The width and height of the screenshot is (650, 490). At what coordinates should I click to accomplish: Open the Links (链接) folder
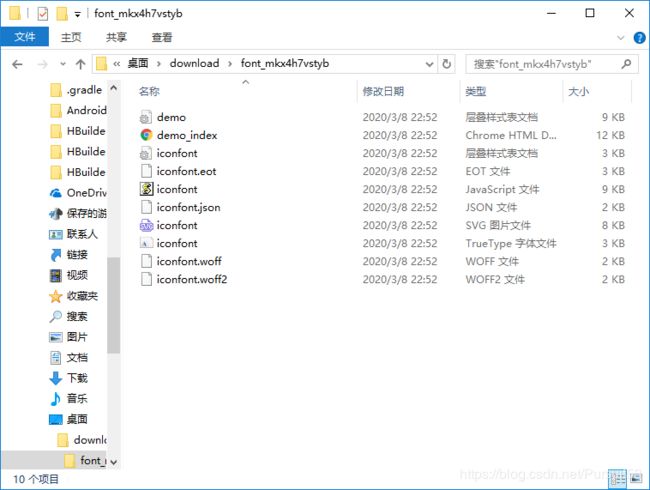(x=68, y=255)
